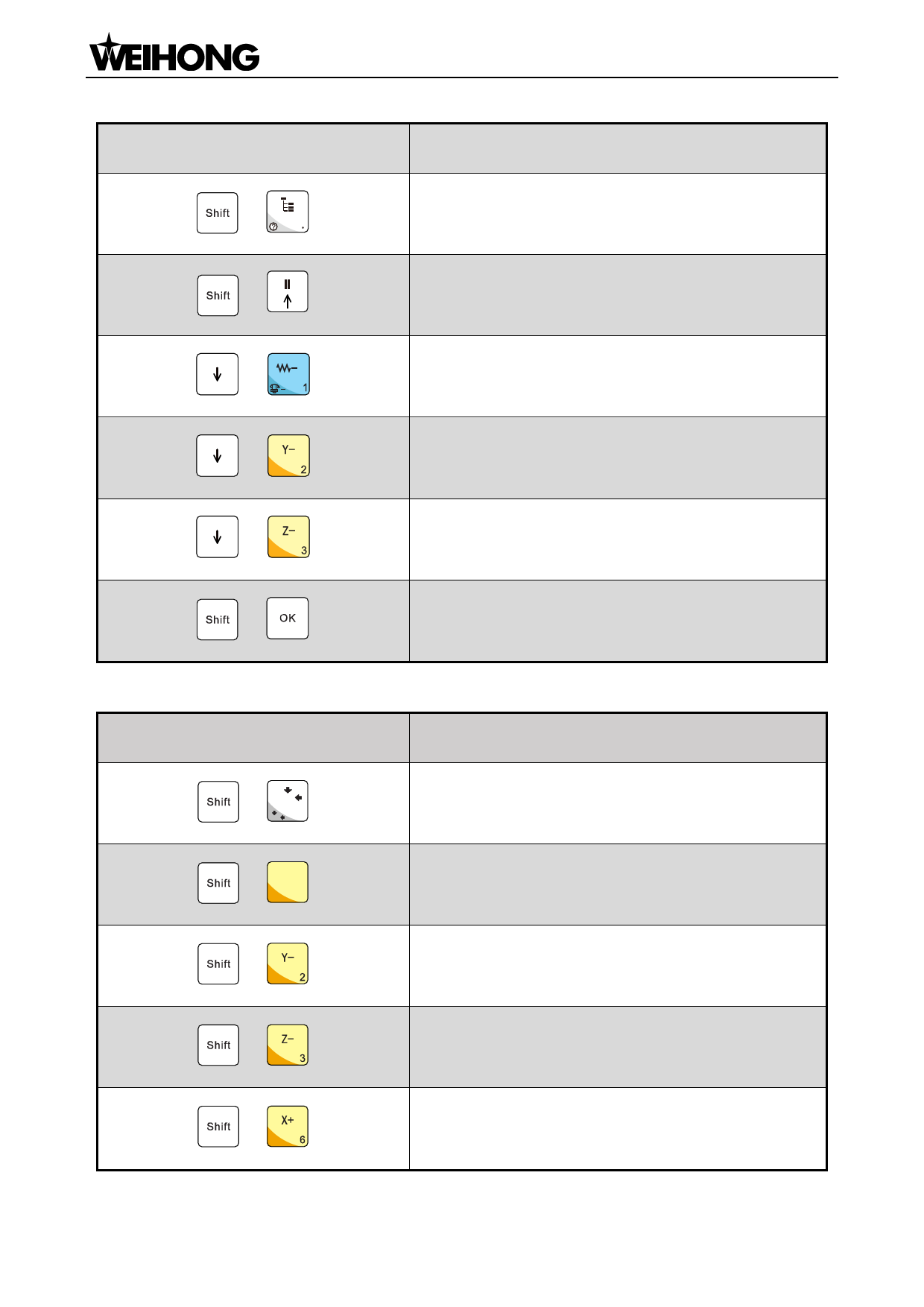Click Z- 3 key next to down-arrow key

pyautogui.click(x=288, y=537)
